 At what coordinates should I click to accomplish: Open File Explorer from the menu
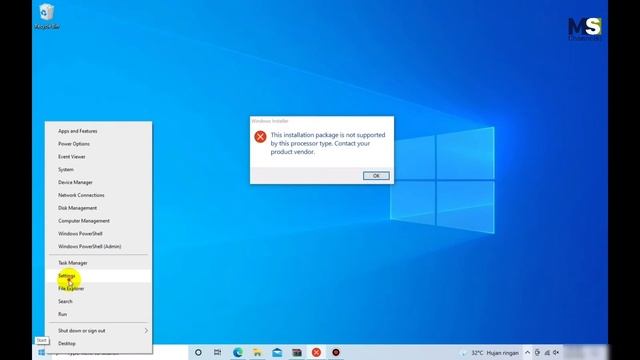(x=98, y=289)
